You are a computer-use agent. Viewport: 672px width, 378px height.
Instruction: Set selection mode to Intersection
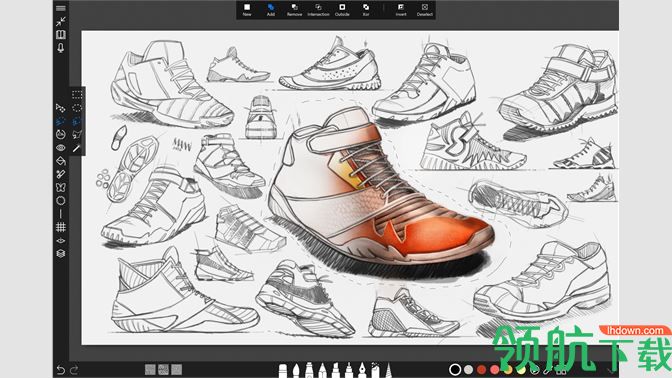point(318,10)
